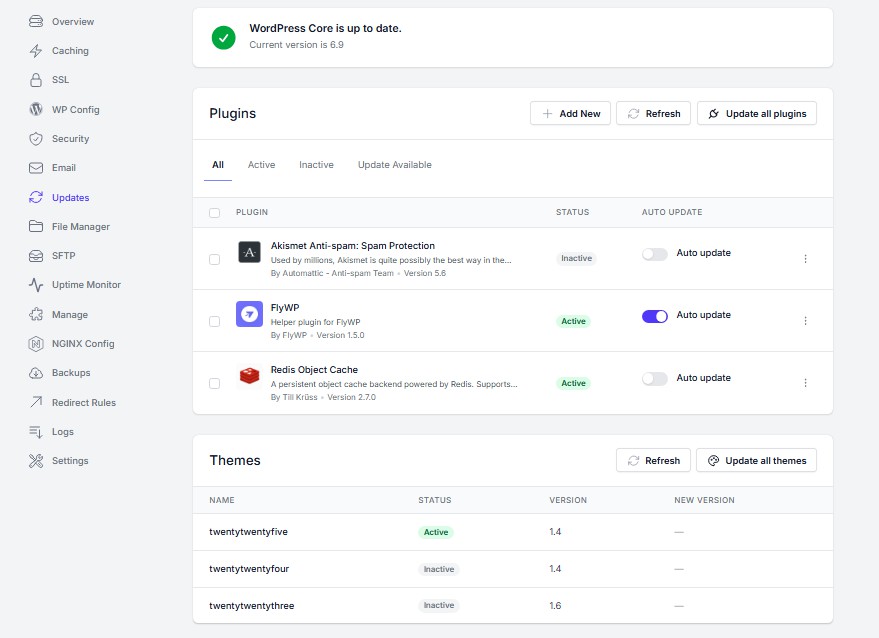Open FlyWP row three-dot menu
This screenshot has width=879, height=638.
point(806,321)
